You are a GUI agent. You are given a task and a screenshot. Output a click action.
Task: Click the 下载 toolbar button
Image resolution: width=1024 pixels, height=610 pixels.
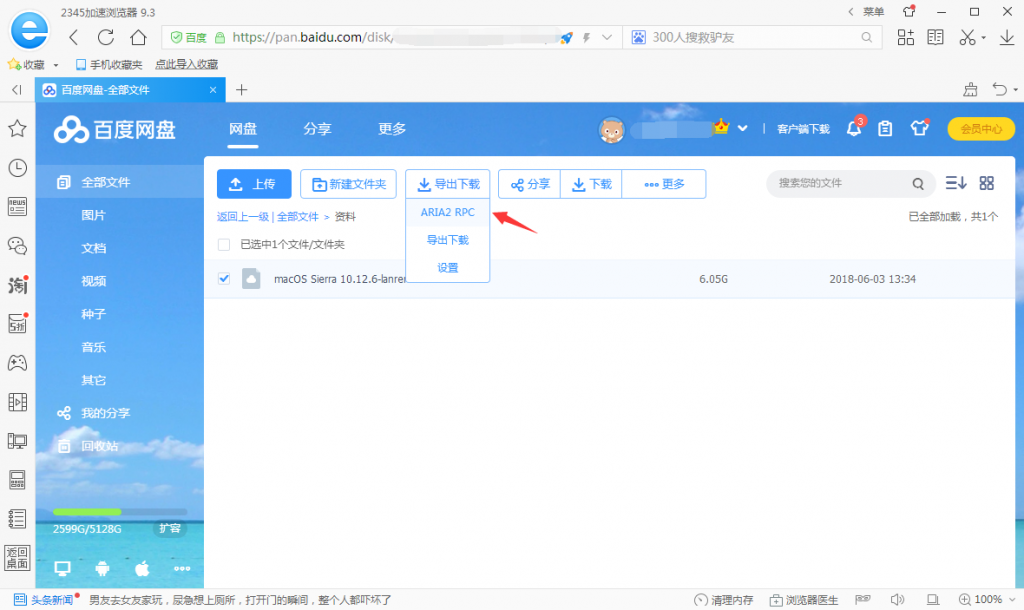point(592,184)
